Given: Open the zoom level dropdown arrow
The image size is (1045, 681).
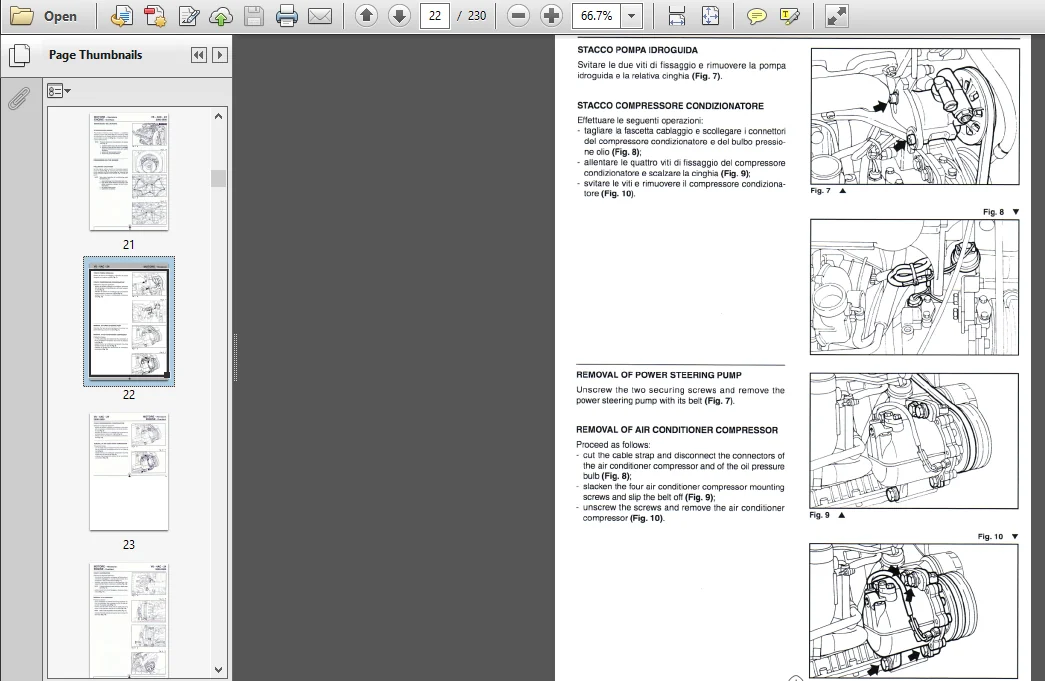Looking at the screenshot, I should [631, 16].
